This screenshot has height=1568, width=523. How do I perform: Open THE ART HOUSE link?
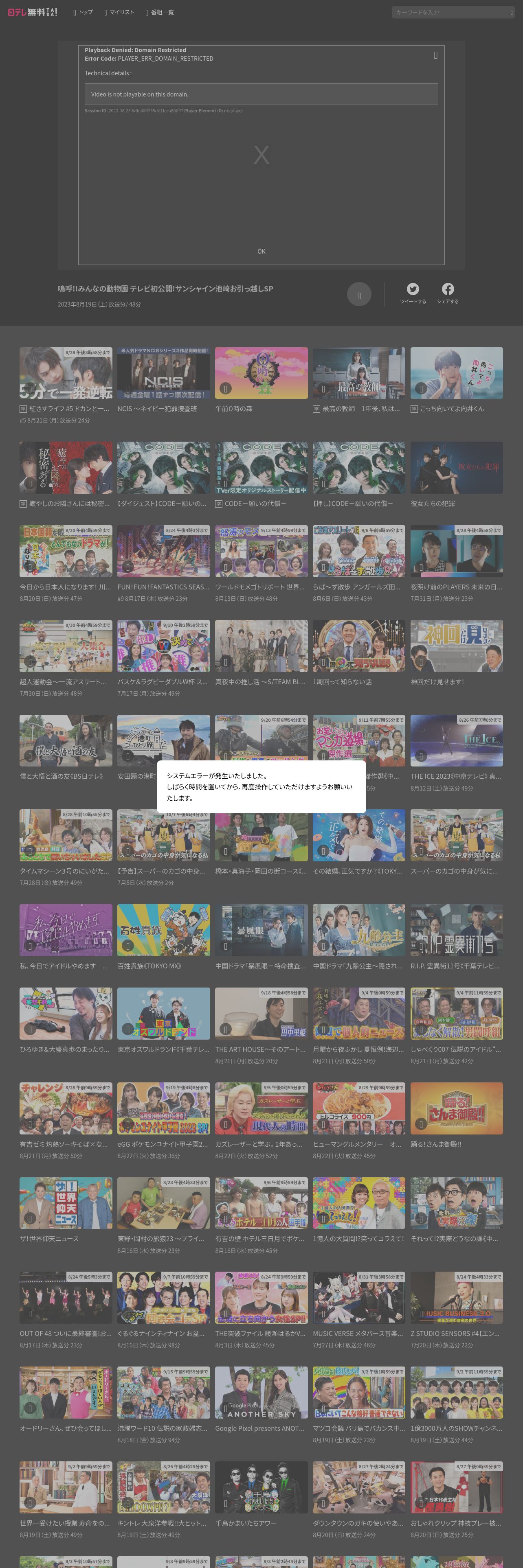[x=261, y=1049]
